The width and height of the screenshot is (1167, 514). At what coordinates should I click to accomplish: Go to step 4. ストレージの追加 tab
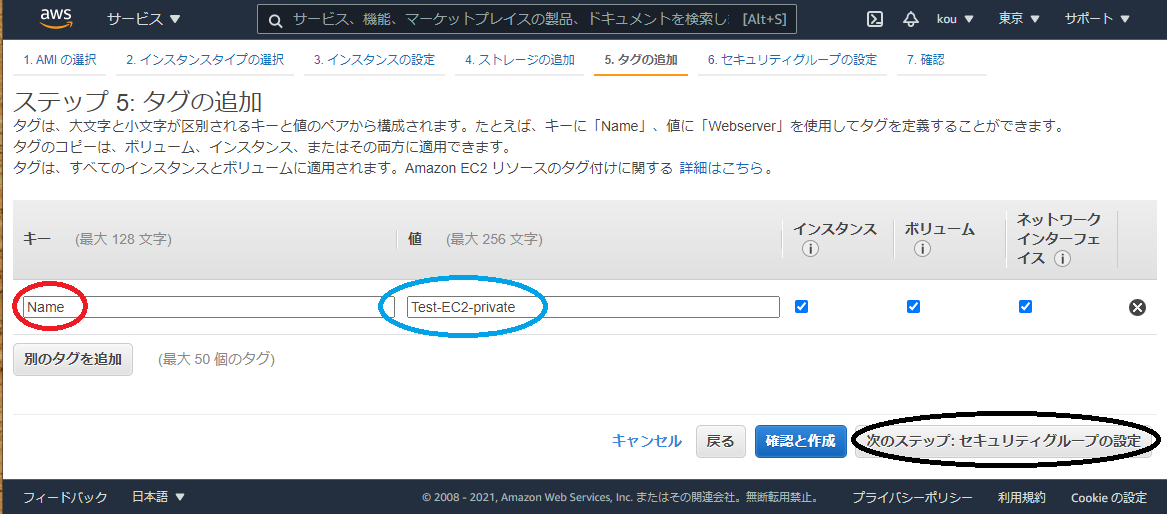tap(519, 60)
